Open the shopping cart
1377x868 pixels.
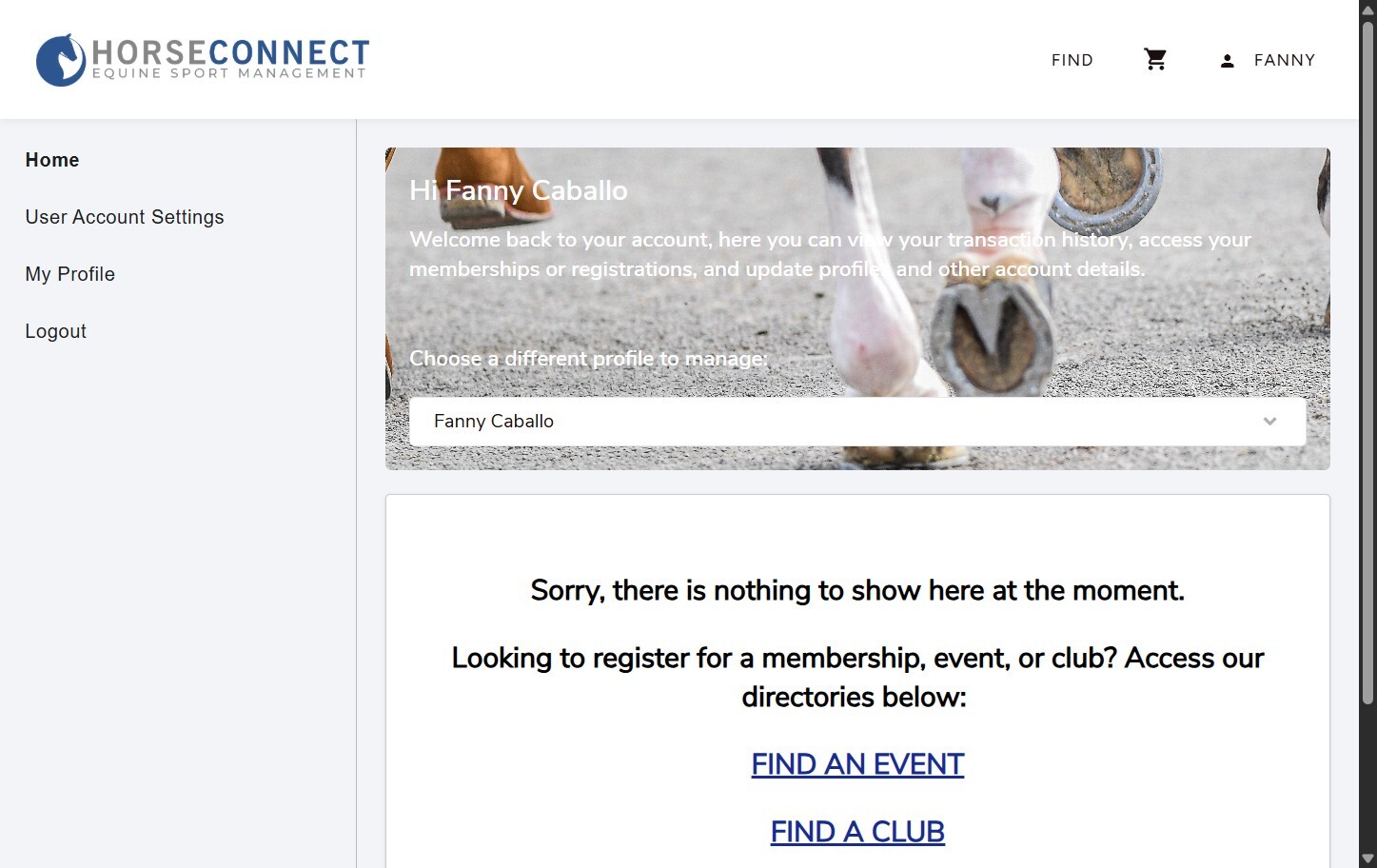tap(1155, 60)
